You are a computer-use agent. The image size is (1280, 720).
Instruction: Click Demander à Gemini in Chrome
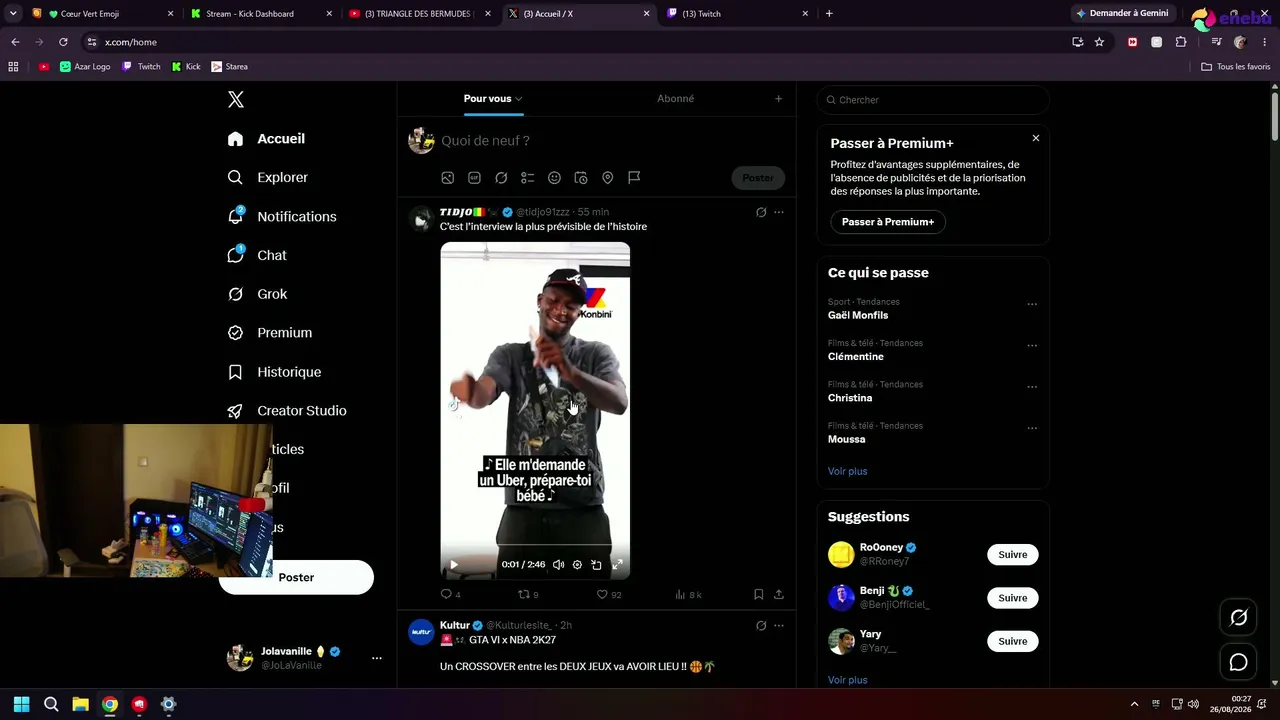click(1122, 14)
